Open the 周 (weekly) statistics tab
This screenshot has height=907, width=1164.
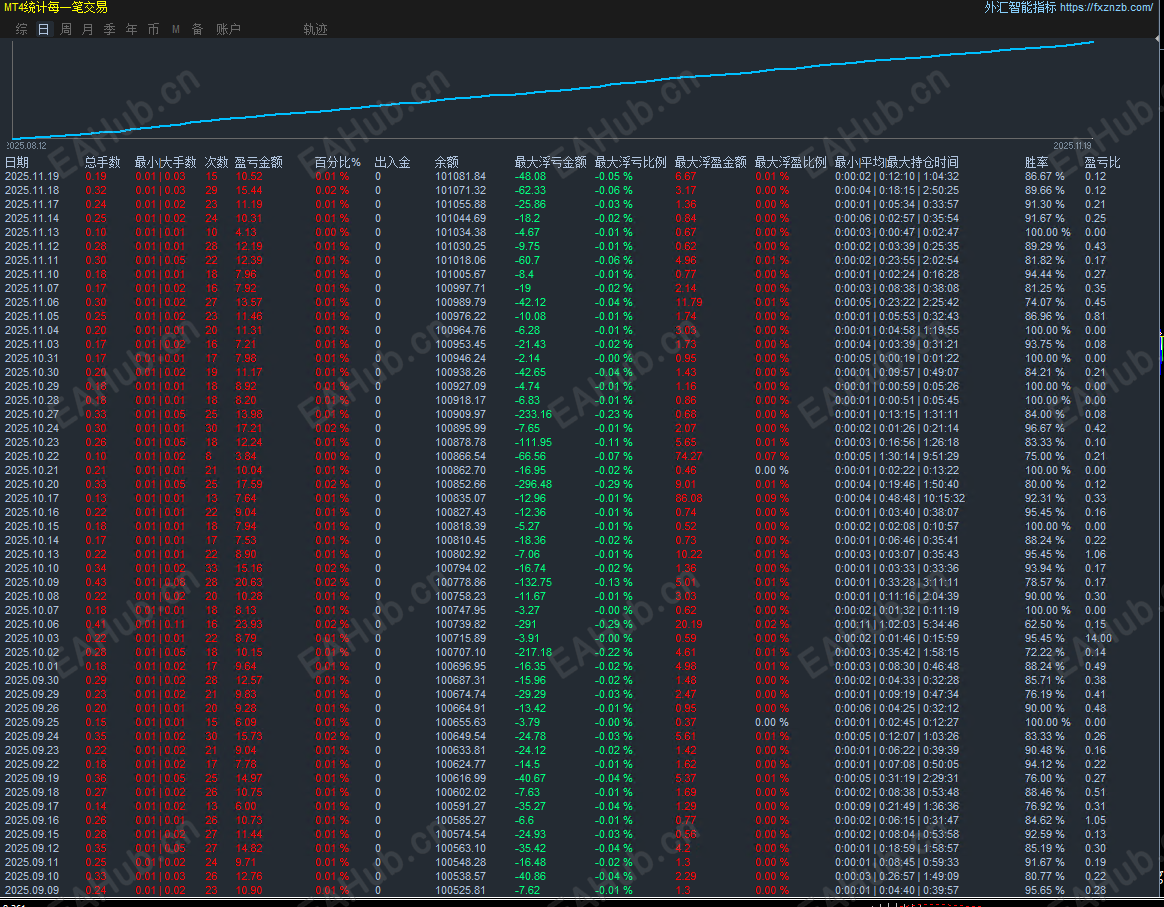66,30
